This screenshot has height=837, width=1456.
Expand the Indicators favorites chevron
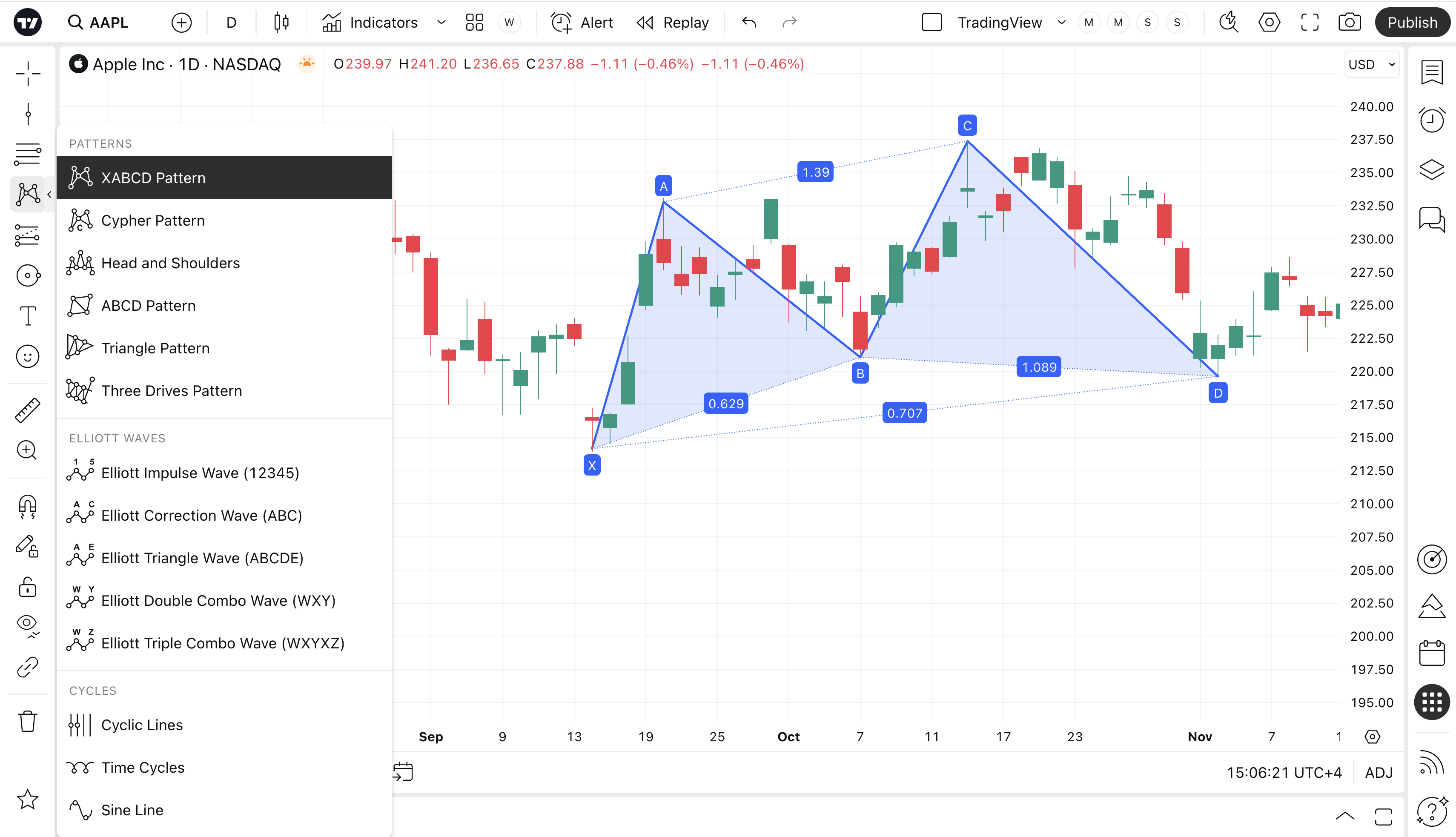point(441,23)
